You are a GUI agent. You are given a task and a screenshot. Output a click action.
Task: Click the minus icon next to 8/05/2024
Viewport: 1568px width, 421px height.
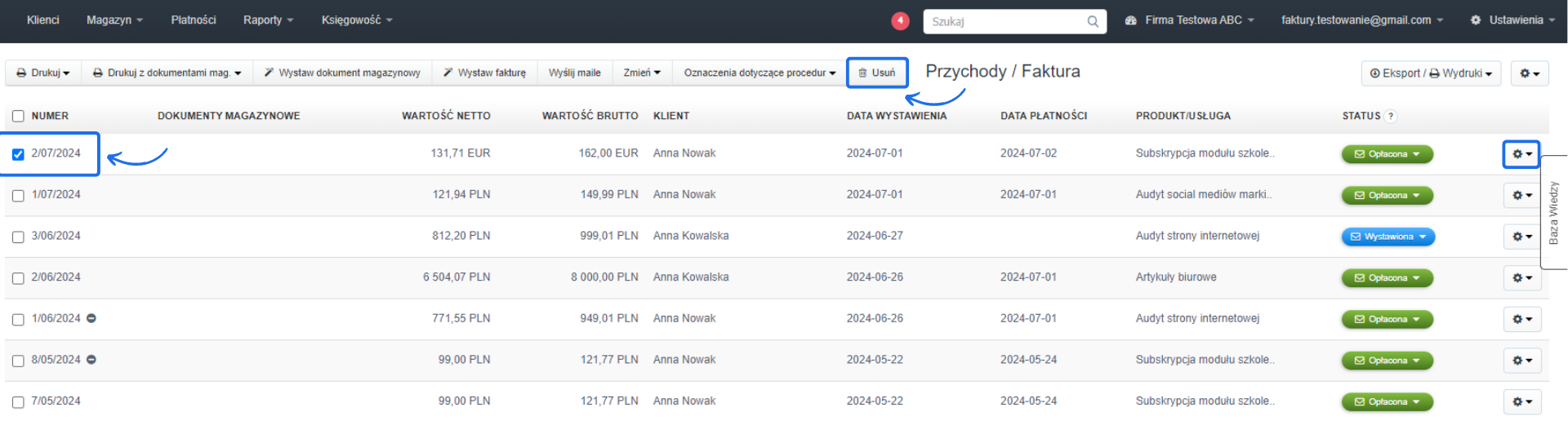tap(91, 360)
